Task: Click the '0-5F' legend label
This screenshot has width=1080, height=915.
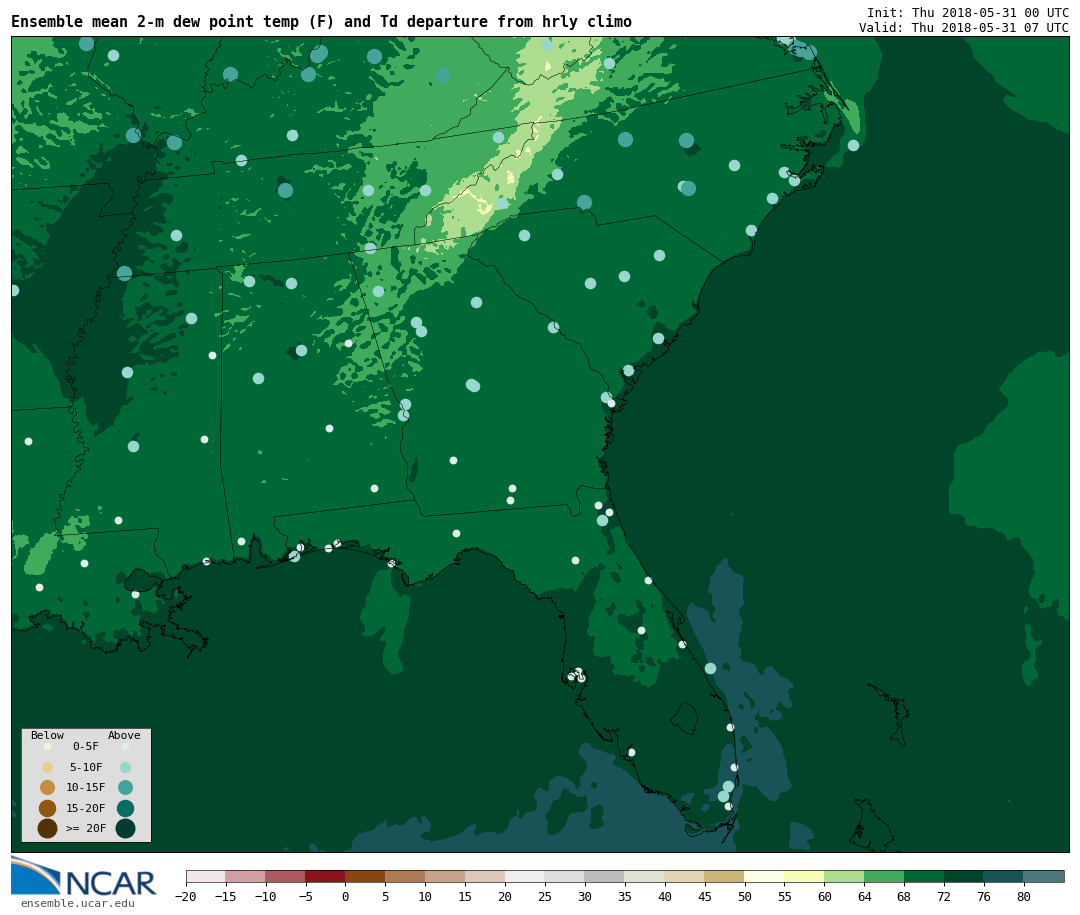Action: tap(86, 746)
